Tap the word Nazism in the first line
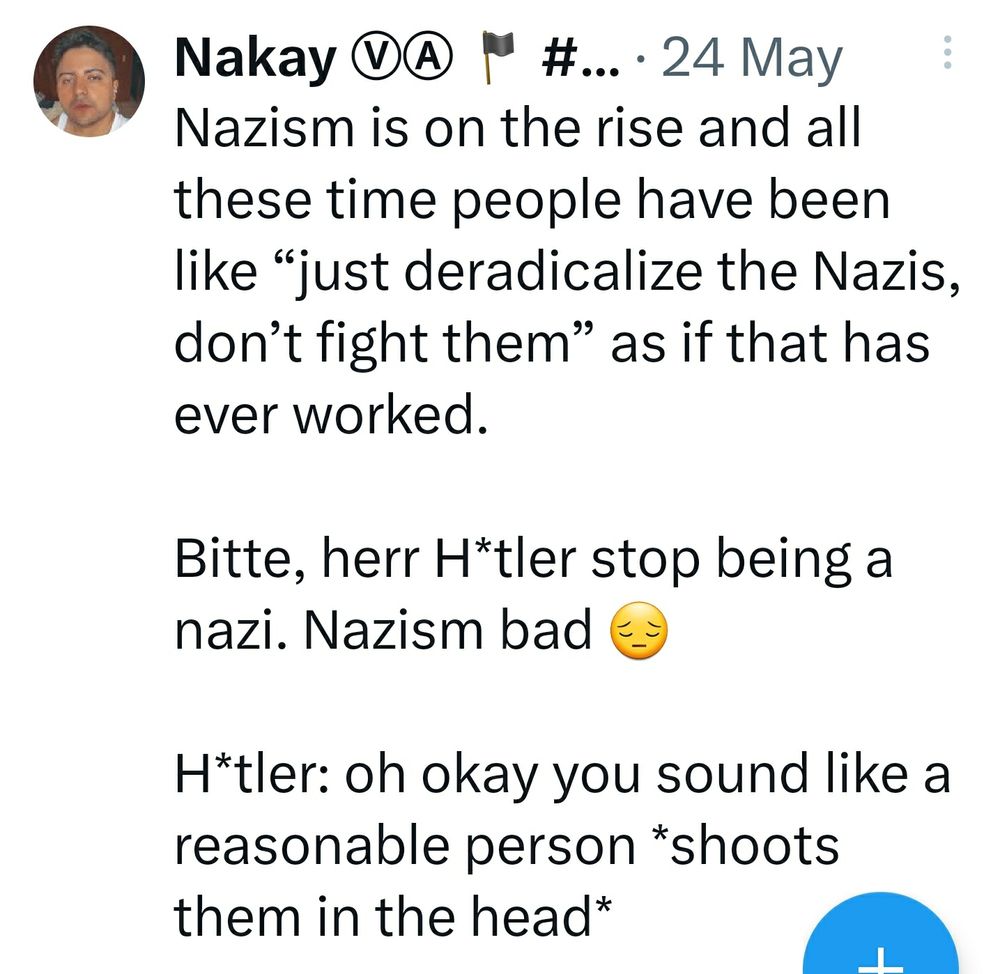Image resolution: width=1000 pixels, height=974 pixels. (x=253, y=126)
